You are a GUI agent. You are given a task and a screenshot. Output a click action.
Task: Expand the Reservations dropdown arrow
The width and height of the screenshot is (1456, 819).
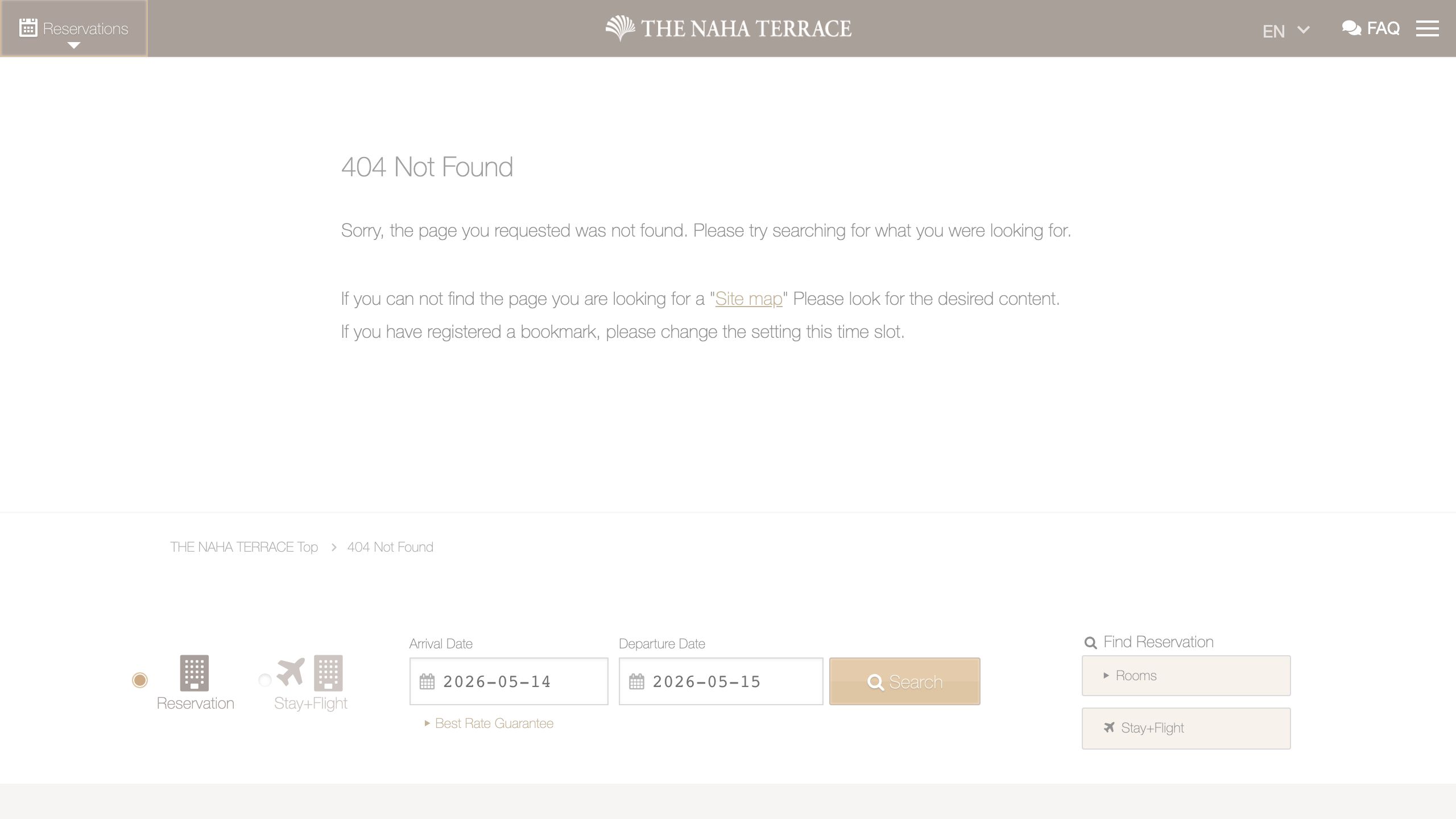[x=73, y=45]
